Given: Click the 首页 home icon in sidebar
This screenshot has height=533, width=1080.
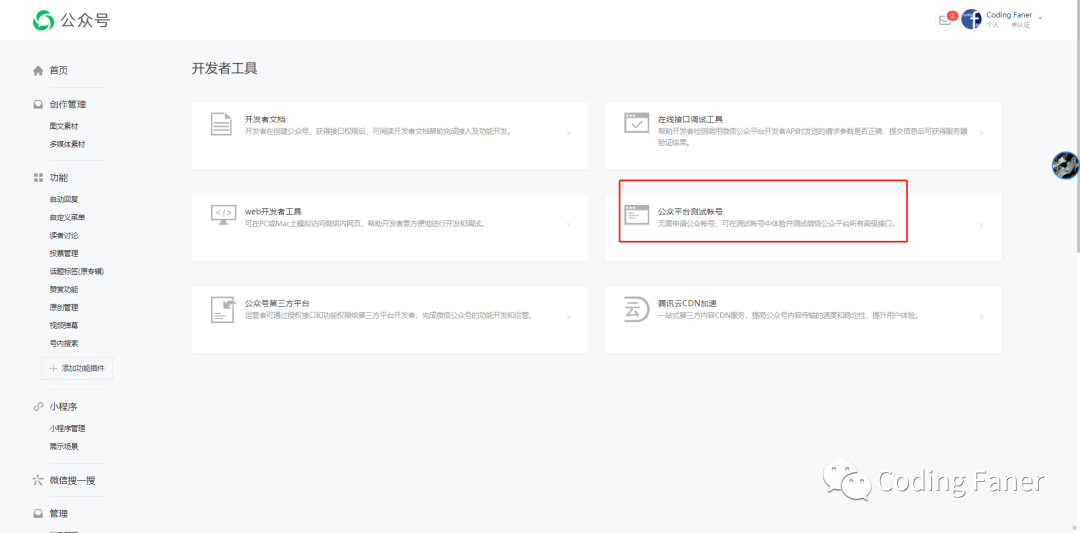Looking at the screenshot, I should [x=38, y=70].
